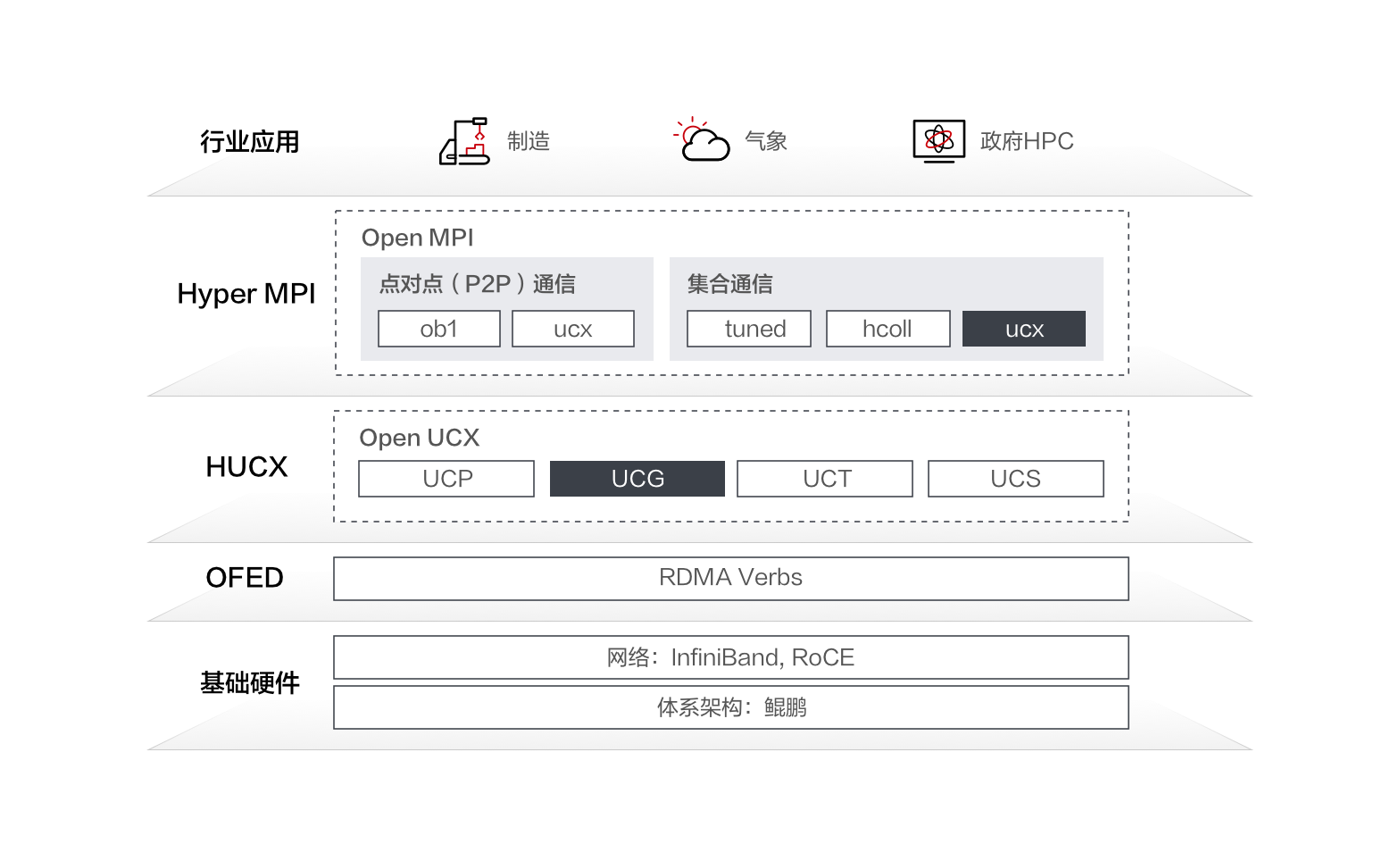Click the 点对点（P2P）通信 heading
This screenshot has width=1400, height=861.
[478, 284]
